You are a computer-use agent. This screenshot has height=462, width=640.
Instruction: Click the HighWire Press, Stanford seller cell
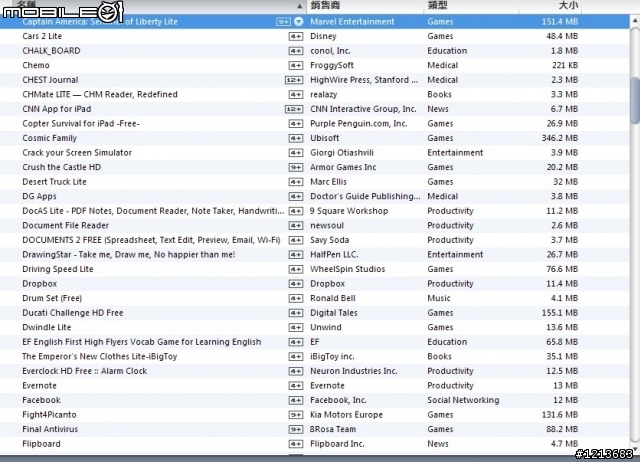pos(364,80)
